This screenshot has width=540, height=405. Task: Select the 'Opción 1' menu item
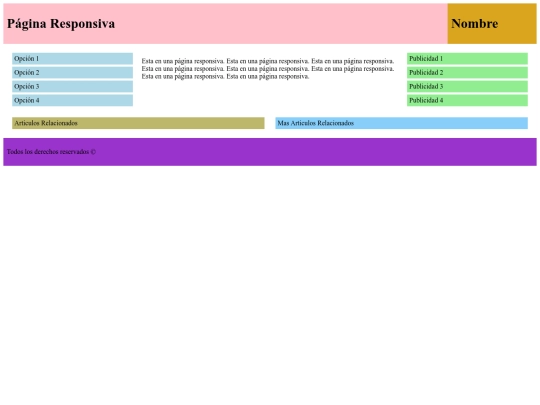click(x=72, y=59)
